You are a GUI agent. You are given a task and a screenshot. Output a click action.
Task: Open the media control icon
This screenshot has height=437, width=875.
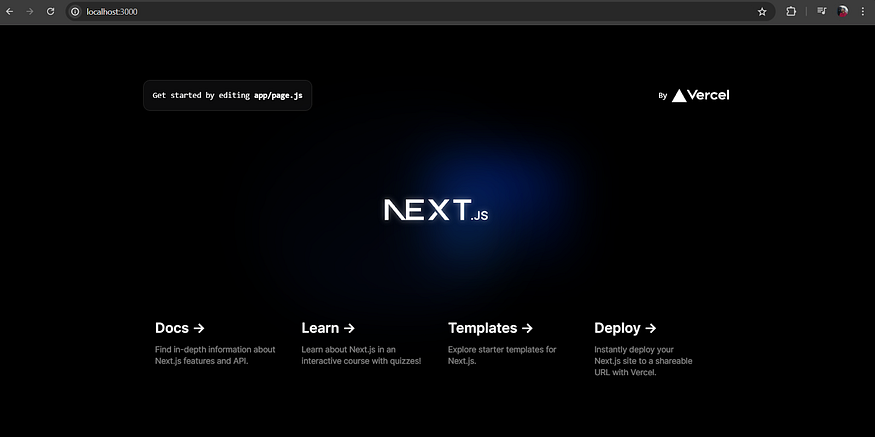point(821,11)
